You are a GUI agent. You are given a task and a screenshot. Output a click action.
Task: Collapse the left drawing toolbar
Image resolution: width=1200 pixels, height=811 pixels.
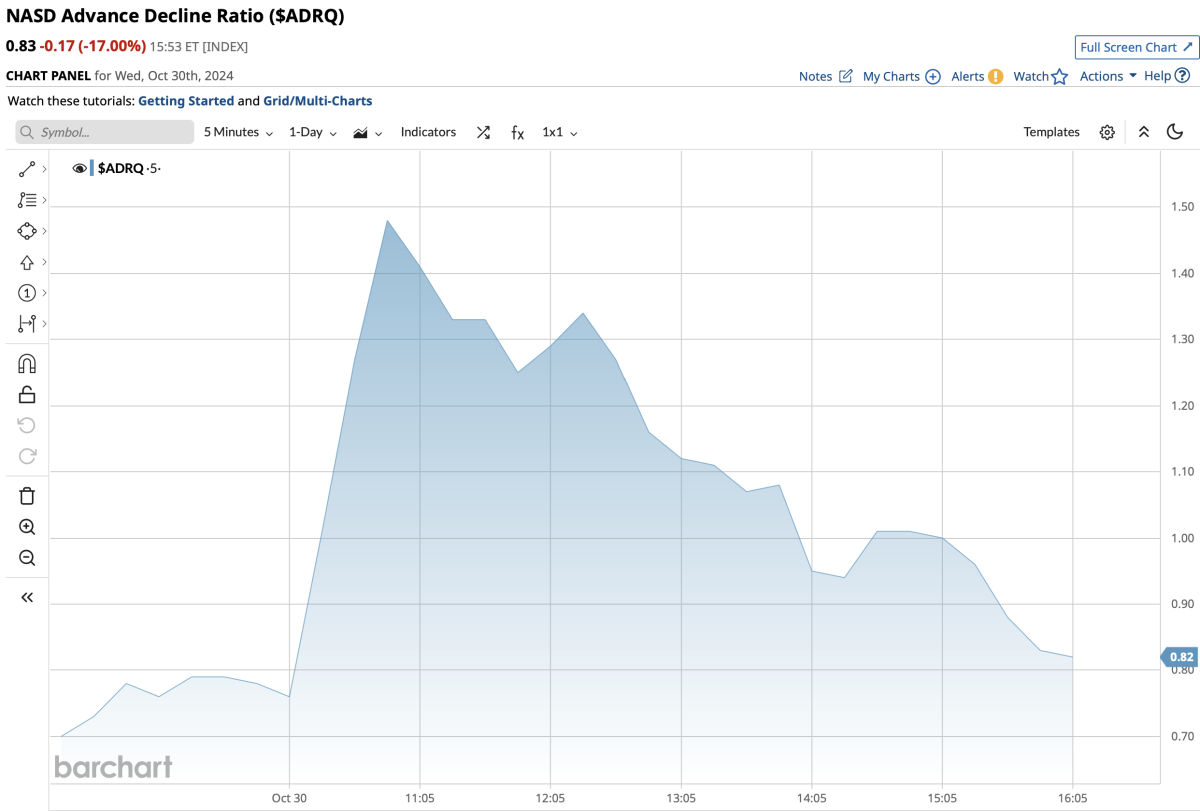(27, 597)
